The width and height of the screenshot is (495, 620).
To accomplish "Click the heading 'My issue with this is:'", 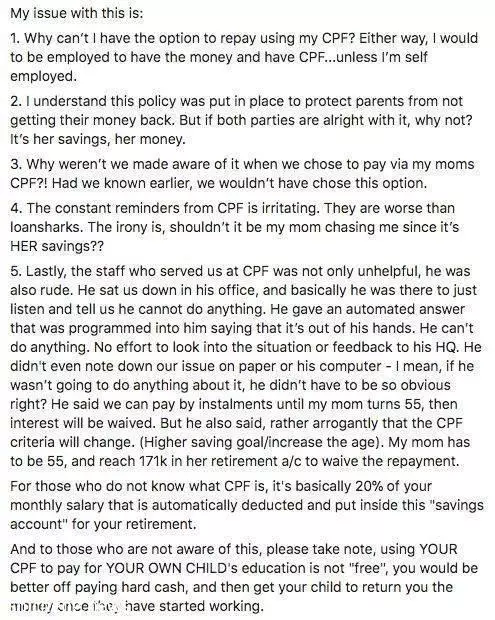I will pyautogui.click(x=76, y=13).
